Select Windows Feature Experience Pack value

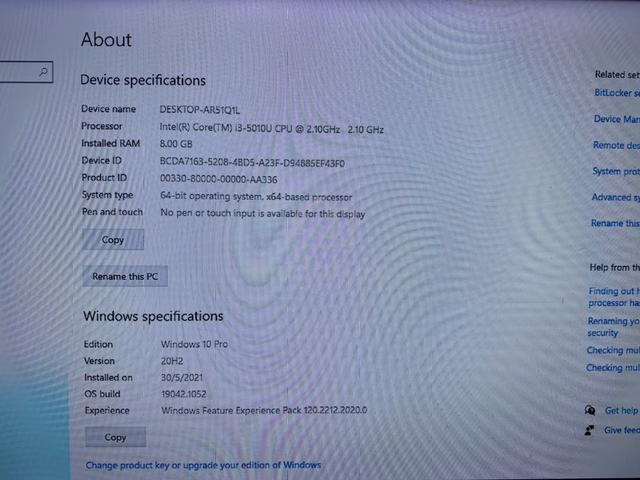coord(264,410)
